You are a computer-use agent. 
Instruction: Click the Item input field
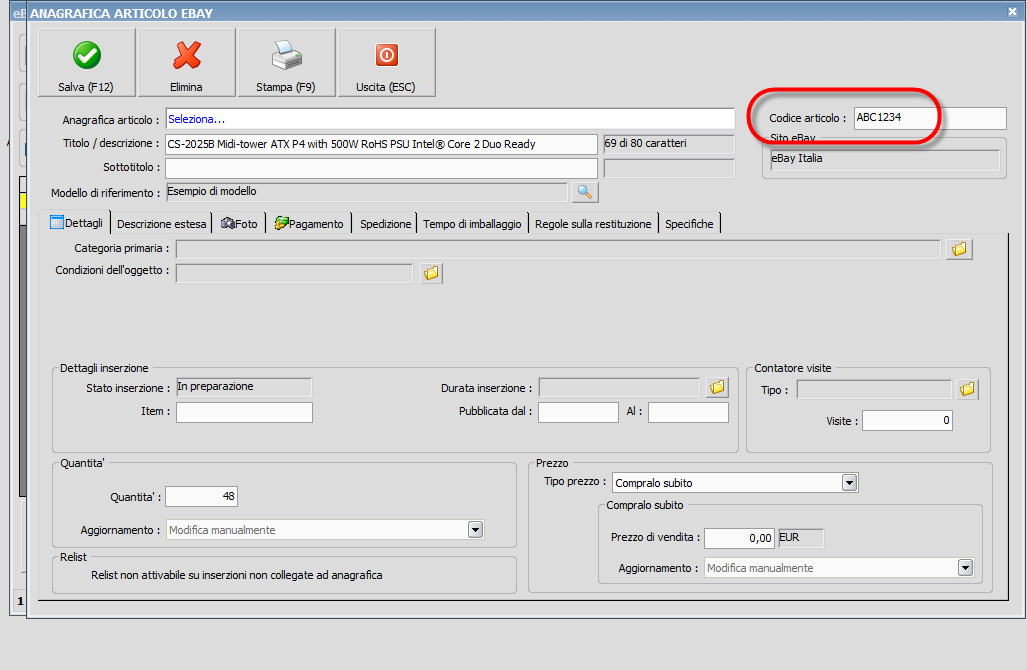point(244,412)
